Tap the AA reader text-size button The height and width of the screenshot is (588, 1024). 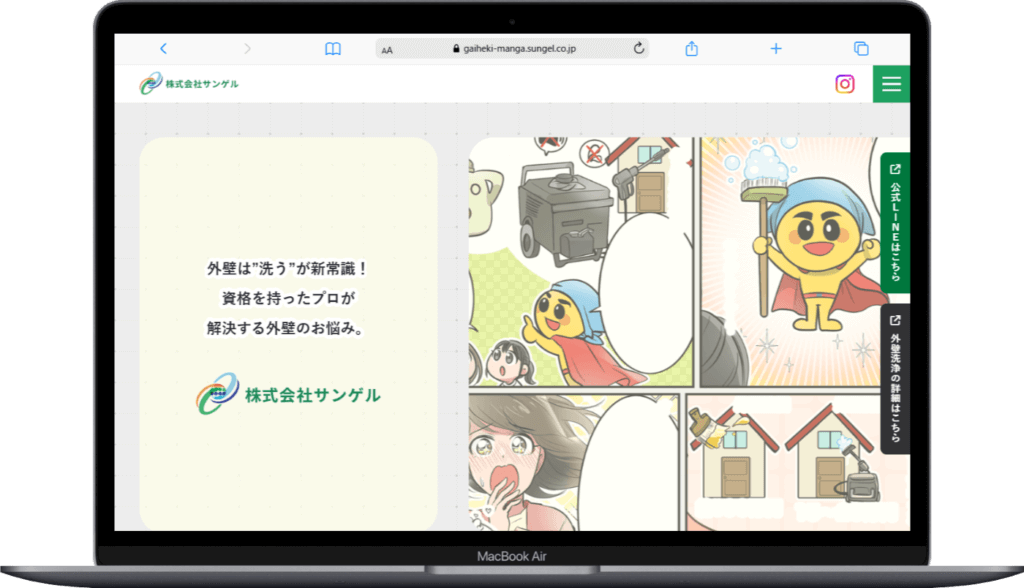387,49
